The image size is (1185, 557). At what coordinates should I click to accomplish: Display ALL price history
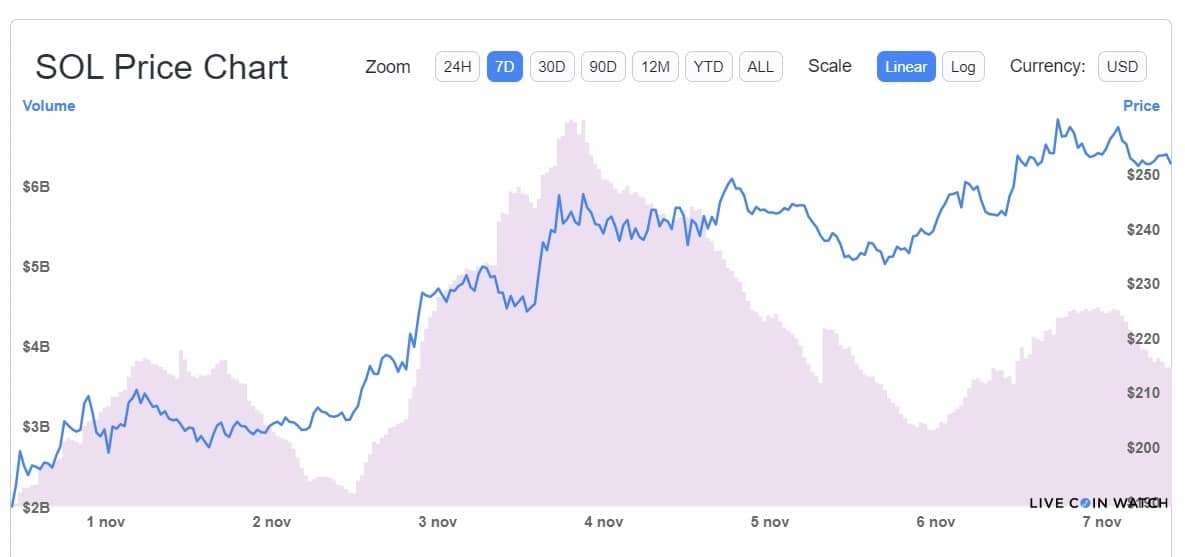pos(760,67)
